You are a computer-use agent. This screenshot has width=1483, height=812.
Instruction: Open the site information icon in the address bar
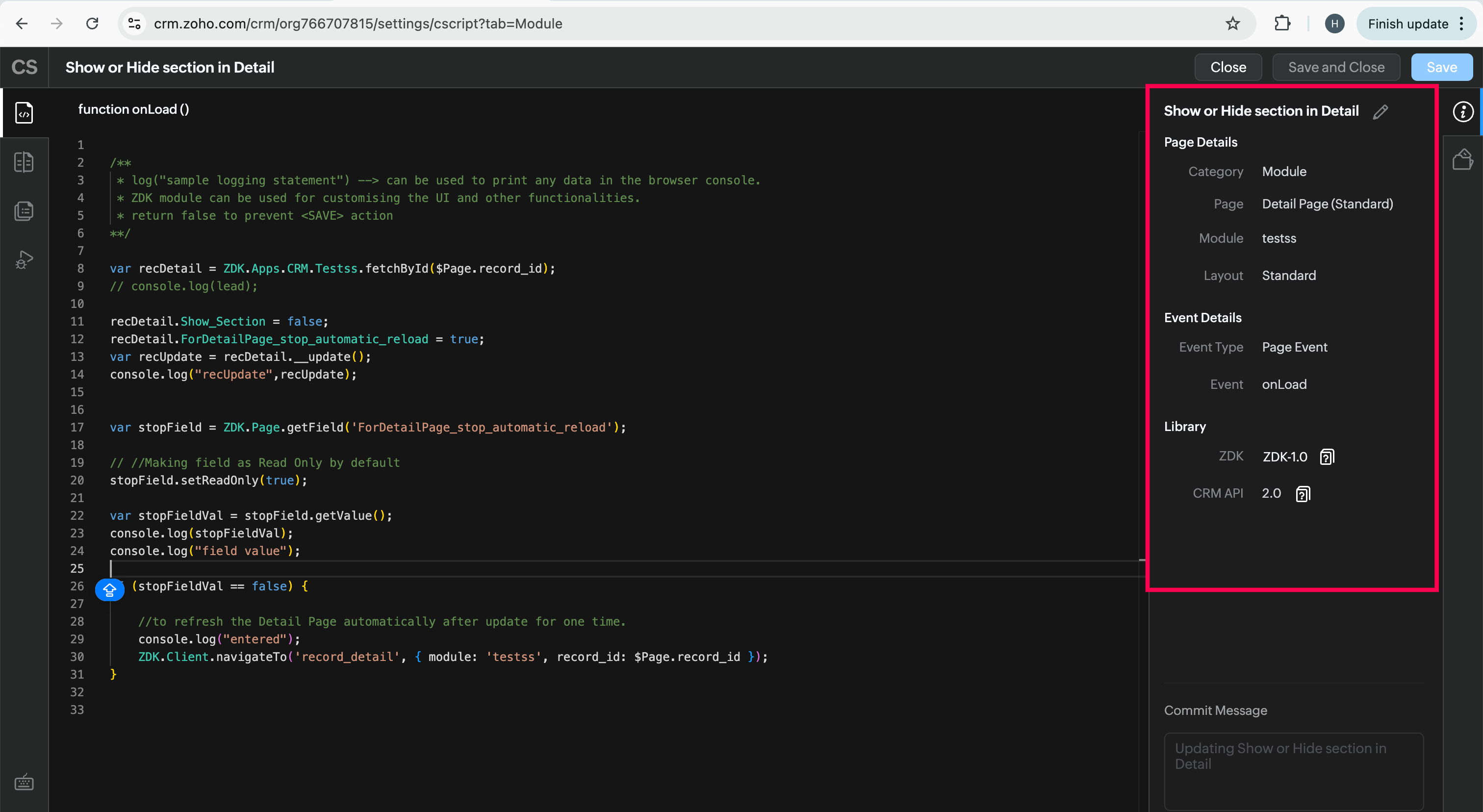[134, 24]
